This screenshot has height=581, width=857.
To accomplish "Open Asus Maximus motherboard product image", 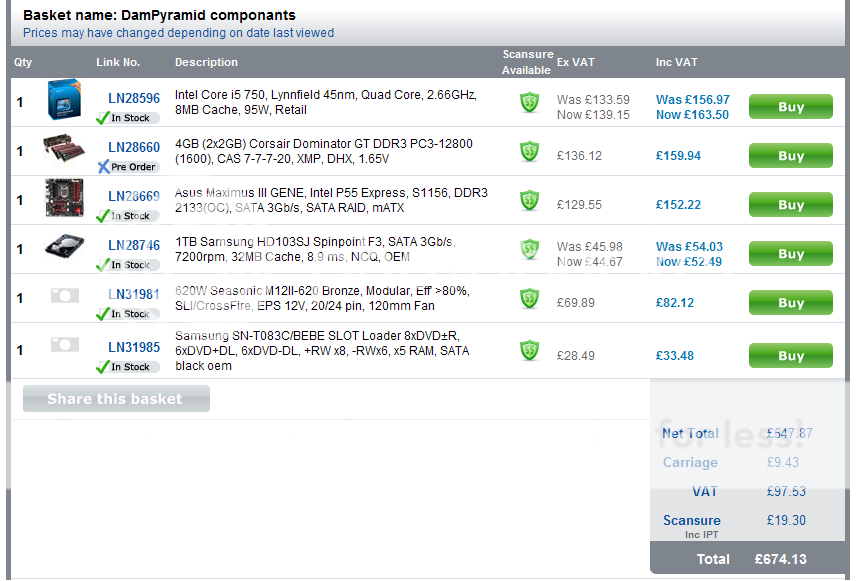I will (x=63, y=199).
